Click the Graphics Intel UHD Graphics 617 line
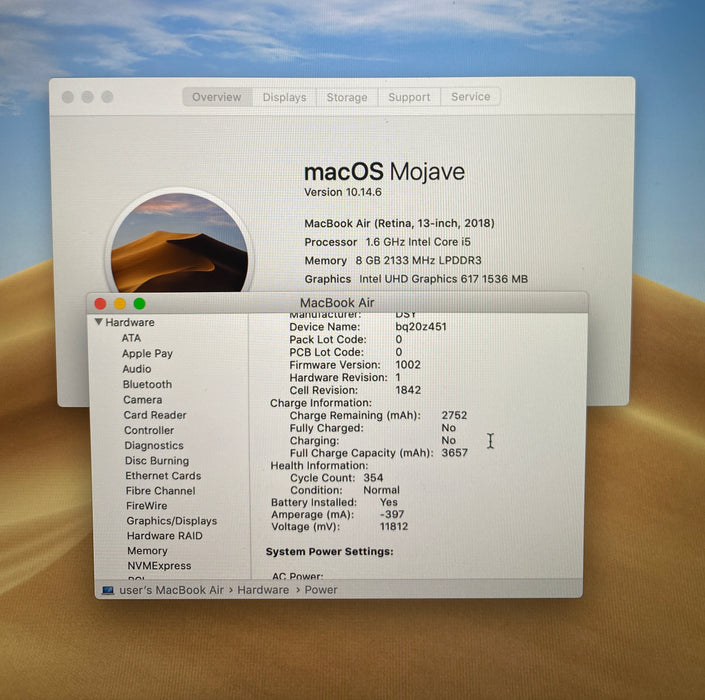 click(416, 279)
